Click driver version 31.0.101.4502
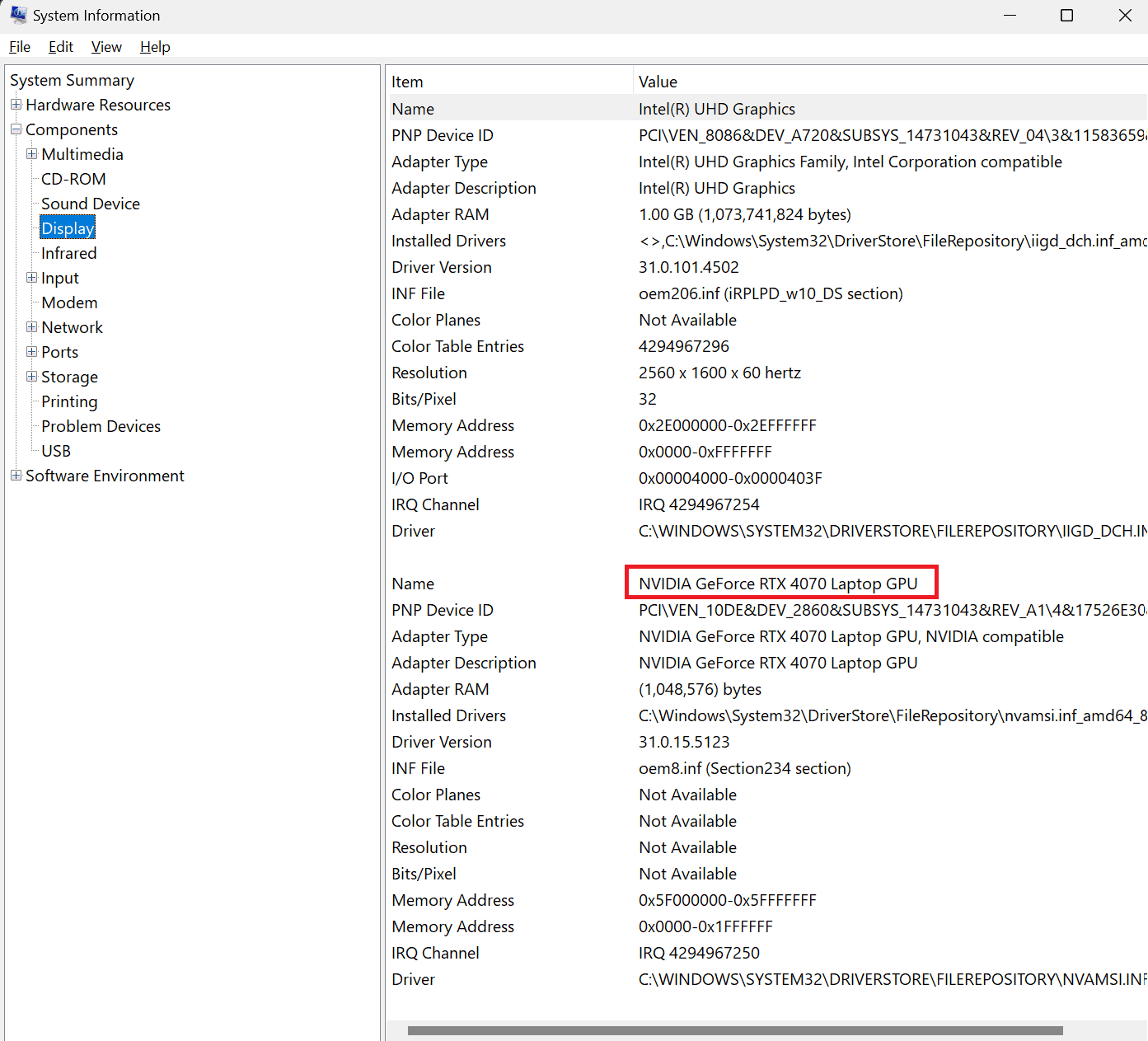The height and width of the screenshot is (1041, 1148). [x=689, y=267]
